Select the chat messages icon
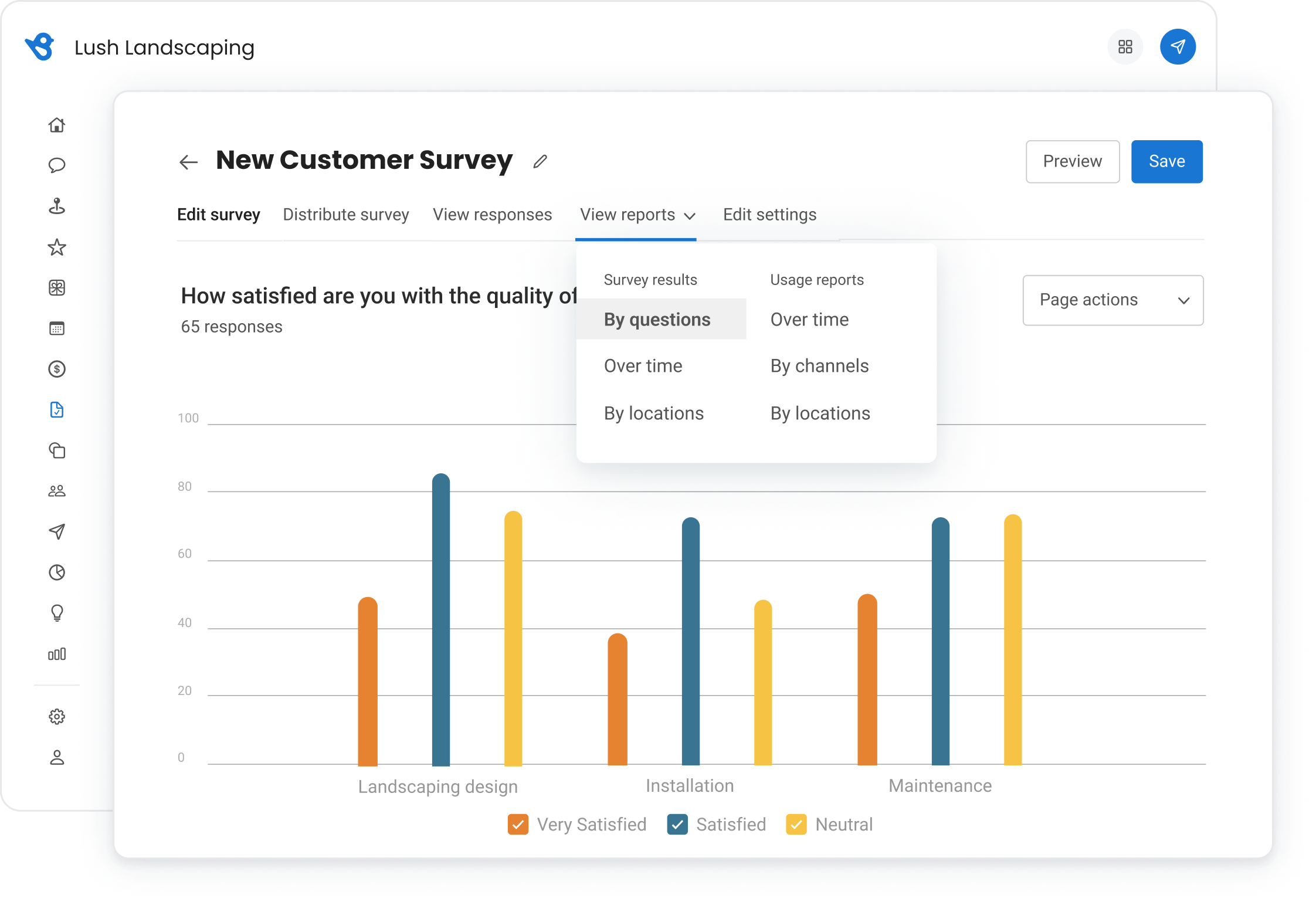The width and height of the screenshot is (1316, 905). tap(57, 166)
